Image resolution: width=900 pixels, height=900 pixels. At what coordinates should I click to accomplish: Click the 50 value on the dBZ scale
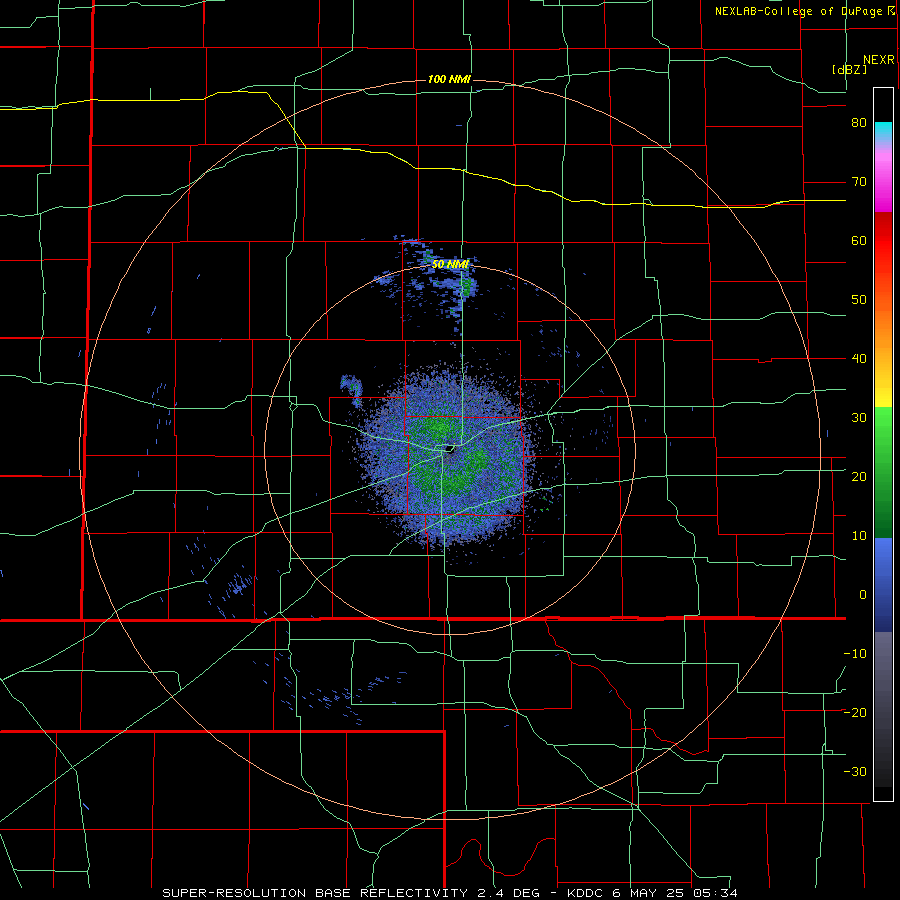[x=859, y=300]
